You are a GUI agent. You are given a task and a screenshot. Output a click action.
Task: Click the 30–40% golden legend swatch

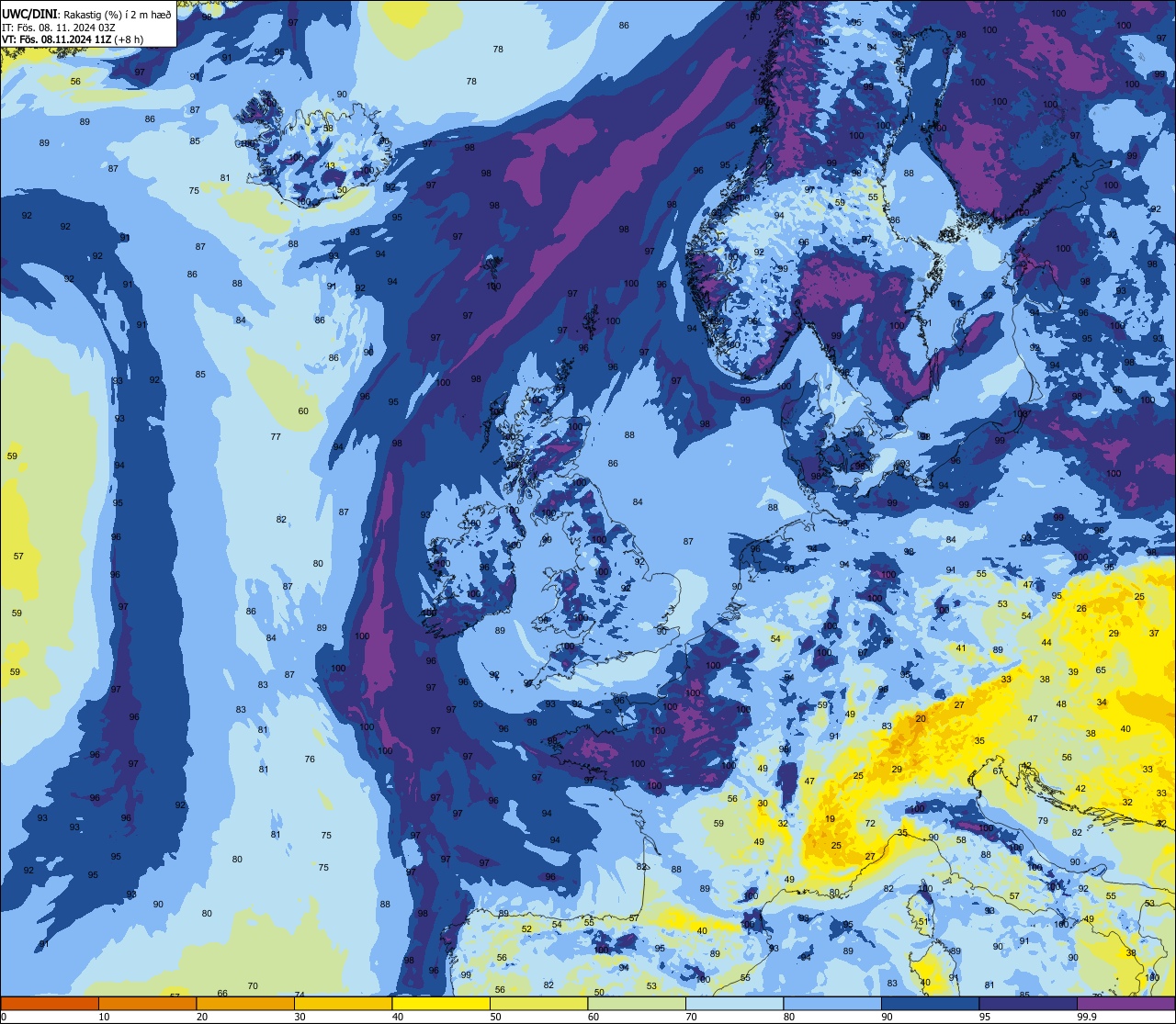point(343,1003)
